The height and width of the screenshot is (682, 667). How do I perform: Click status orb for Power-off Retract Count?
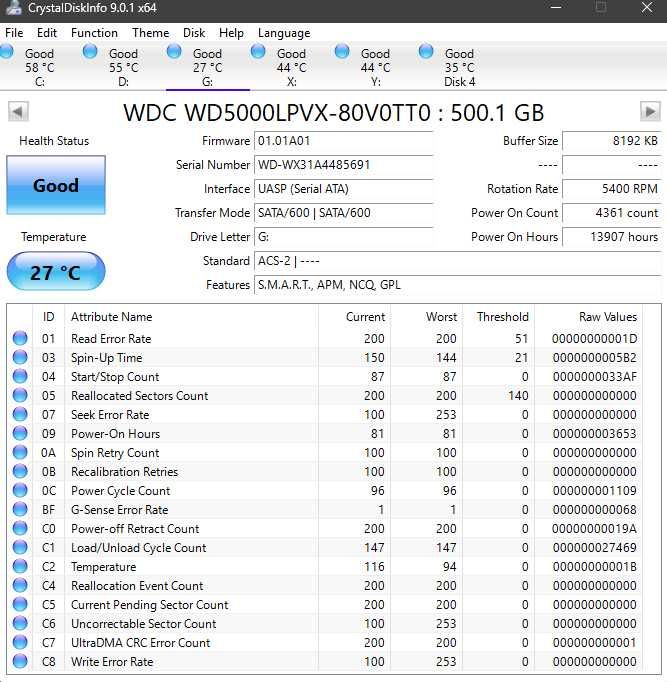point(20,528)
